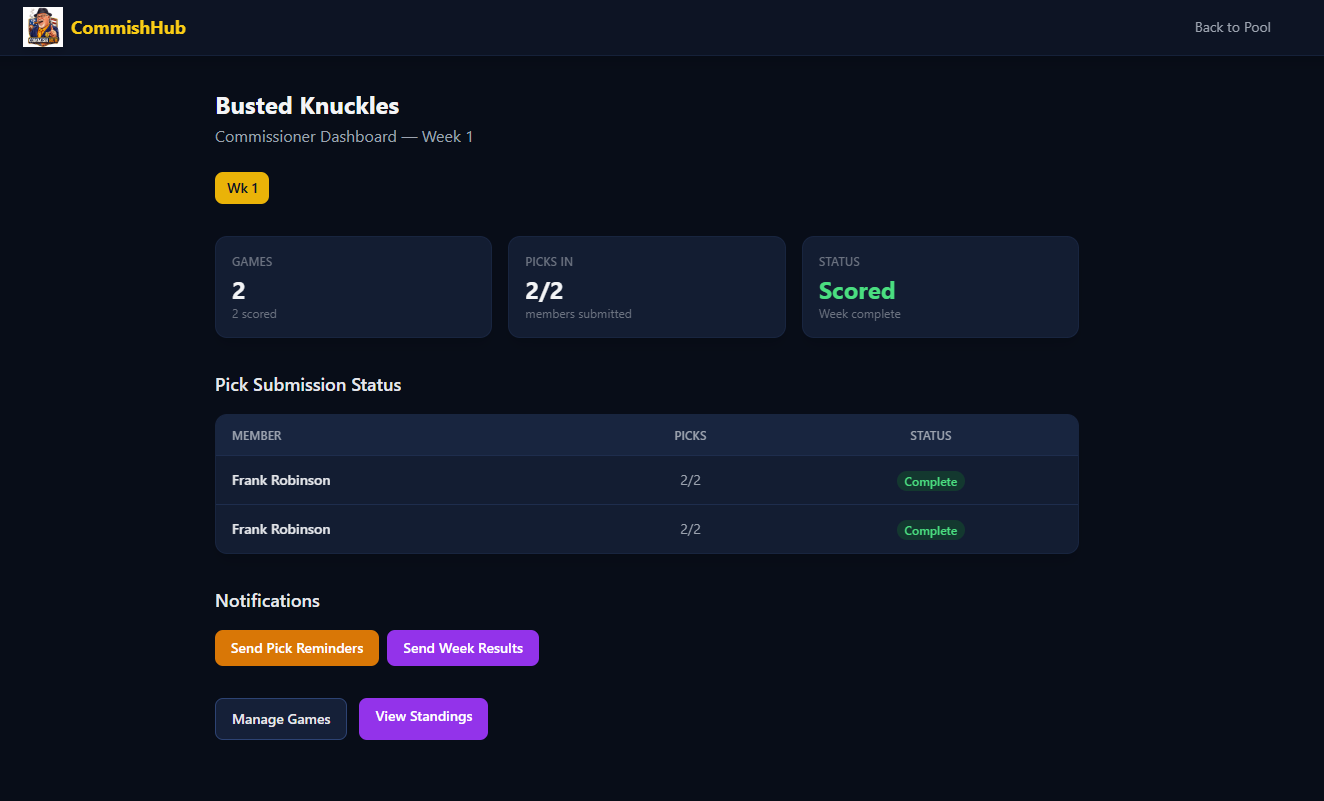
Task: Click the Games summary card
Action: (x=353, y=287)
